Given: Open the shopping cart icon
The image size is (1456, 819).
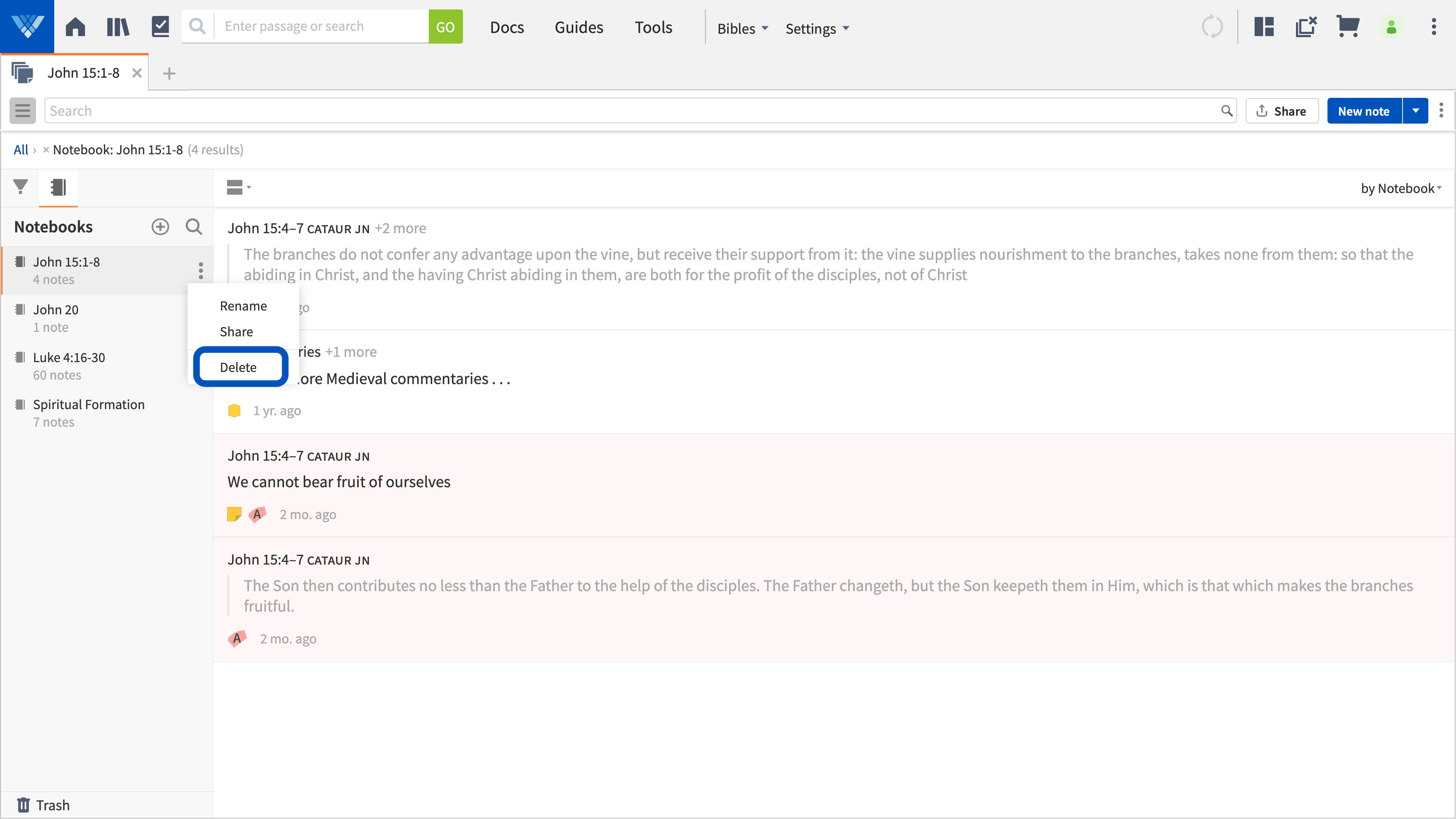Looking at the screenshot, I should [1348, 27].
